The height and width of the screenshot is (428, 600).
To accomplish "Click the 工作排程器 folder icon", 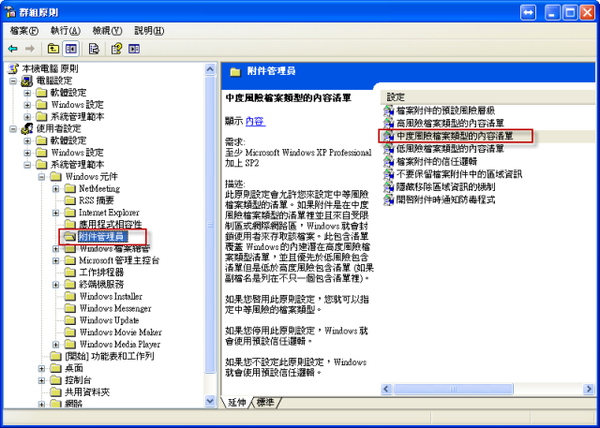I will click(70, 272).
